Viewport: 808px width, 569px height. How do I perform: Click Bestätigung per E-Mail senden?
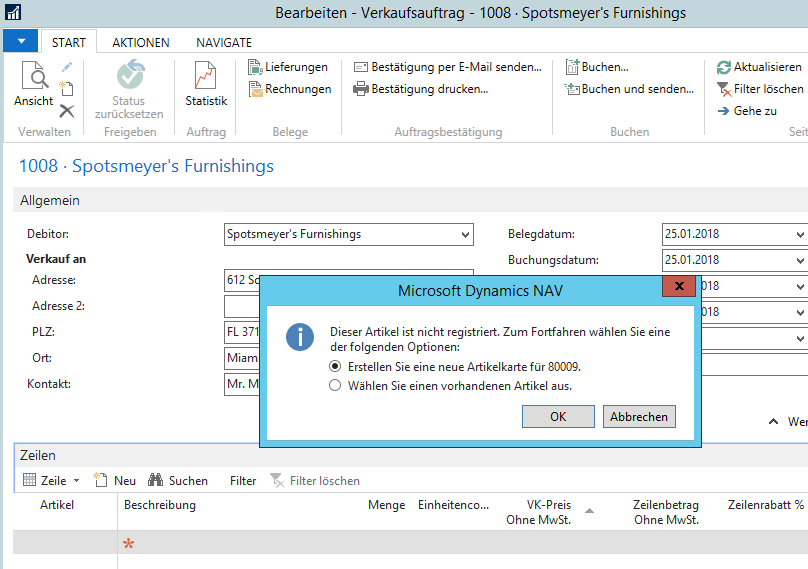pyautogui.click(x=448, y=67)
